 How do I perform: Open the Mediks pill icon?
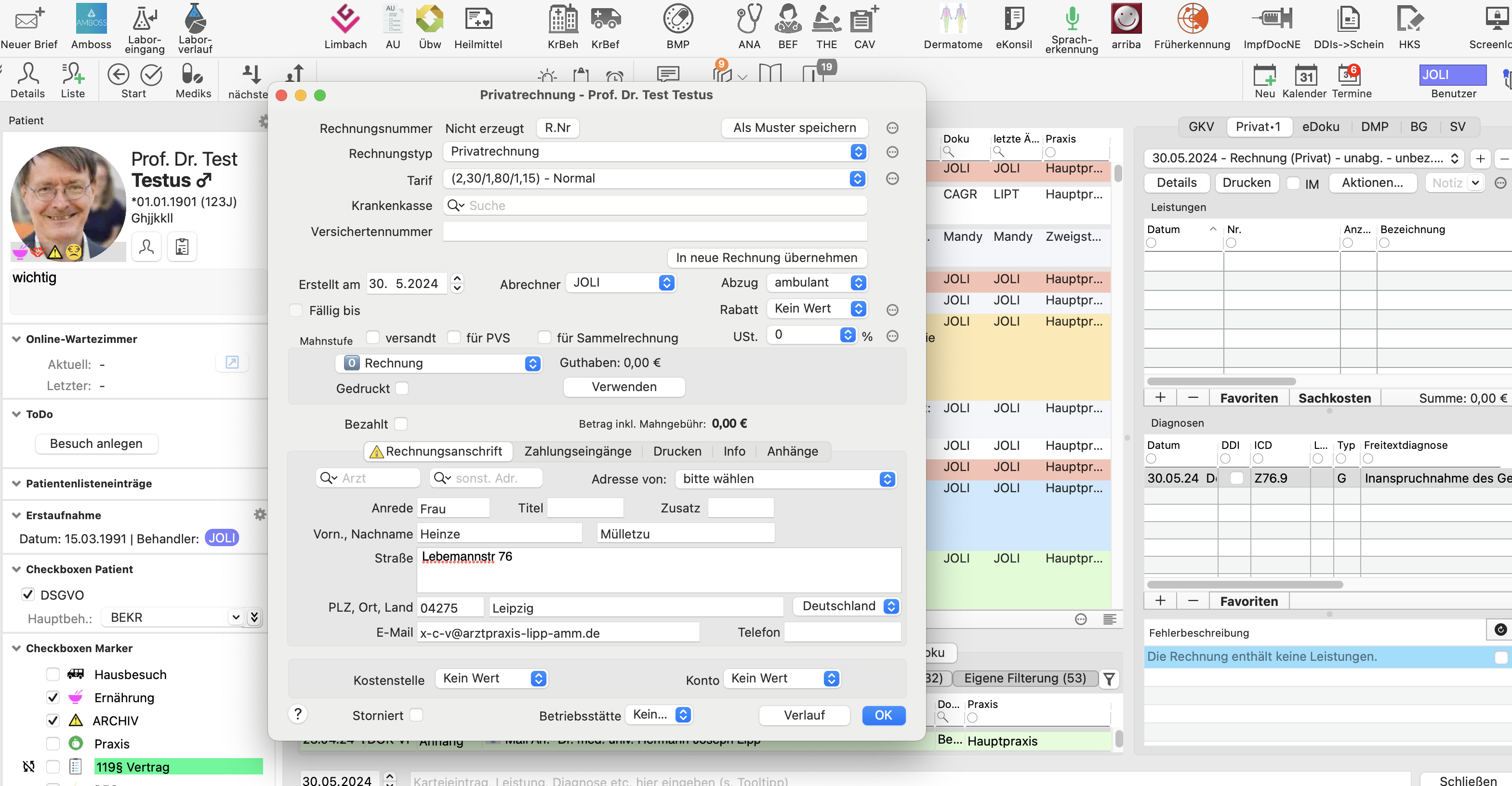coord(193,81)
